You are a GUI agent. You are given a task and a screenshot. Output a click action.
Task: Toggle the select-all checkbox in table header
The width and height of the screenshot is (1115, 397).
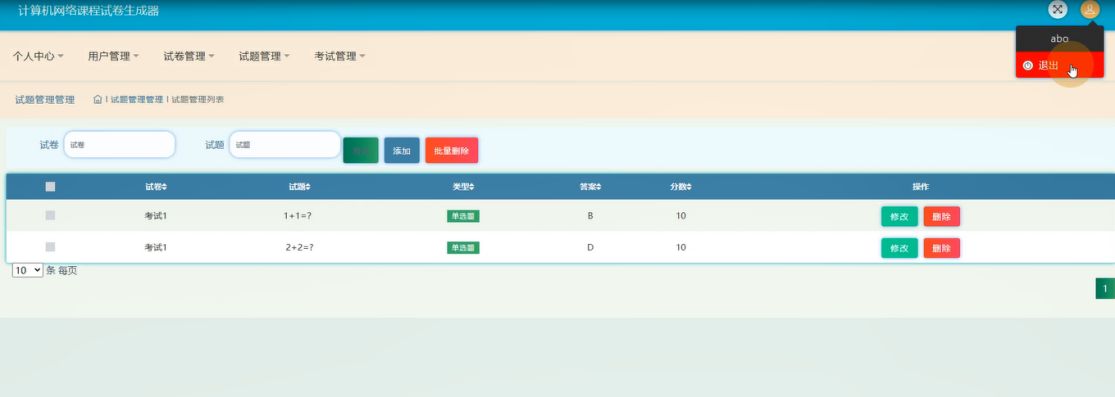(50, 187)
